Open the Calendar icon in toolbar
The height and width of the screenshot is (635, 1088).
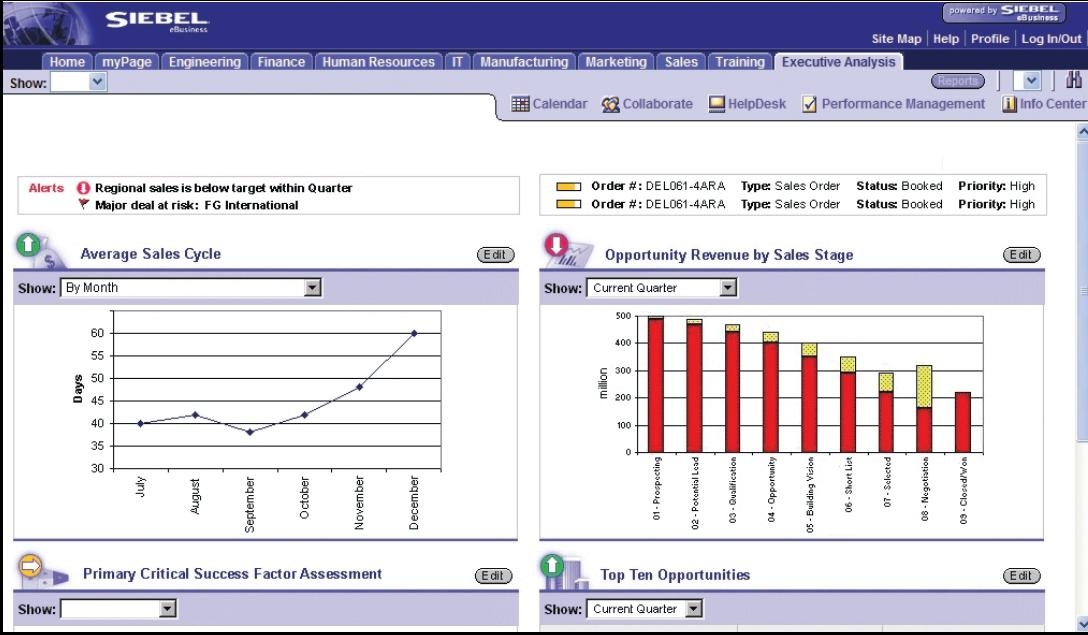pos(520,104)
